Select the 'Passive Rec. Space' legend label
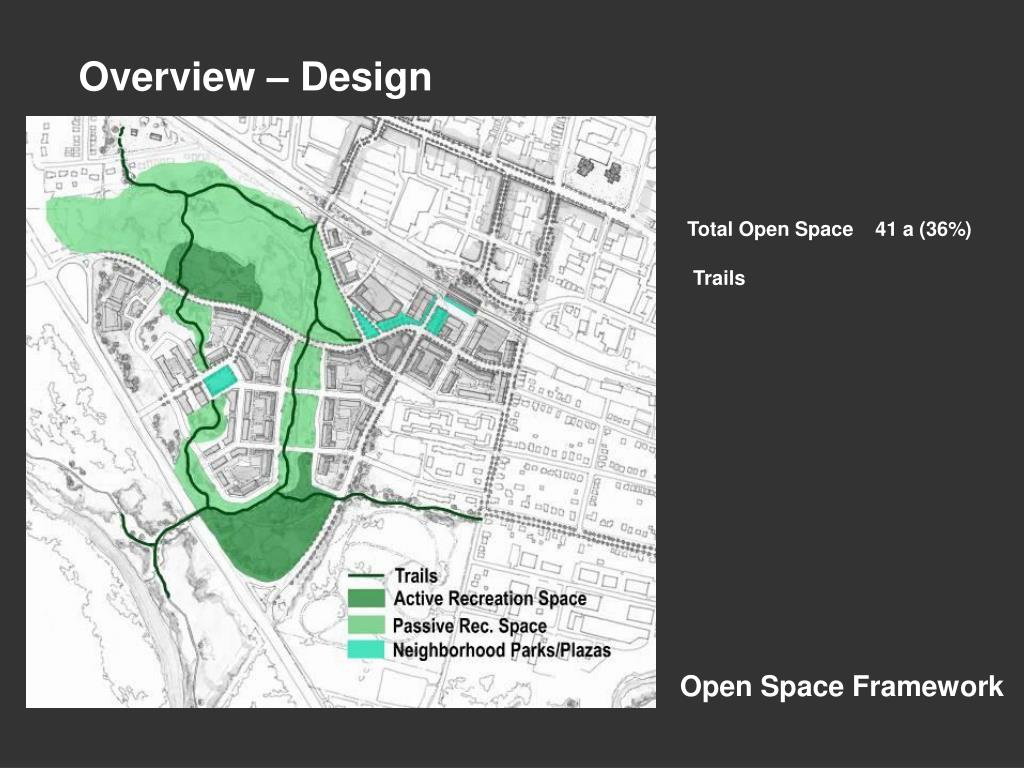1024x768 pixels. [470, 626]
